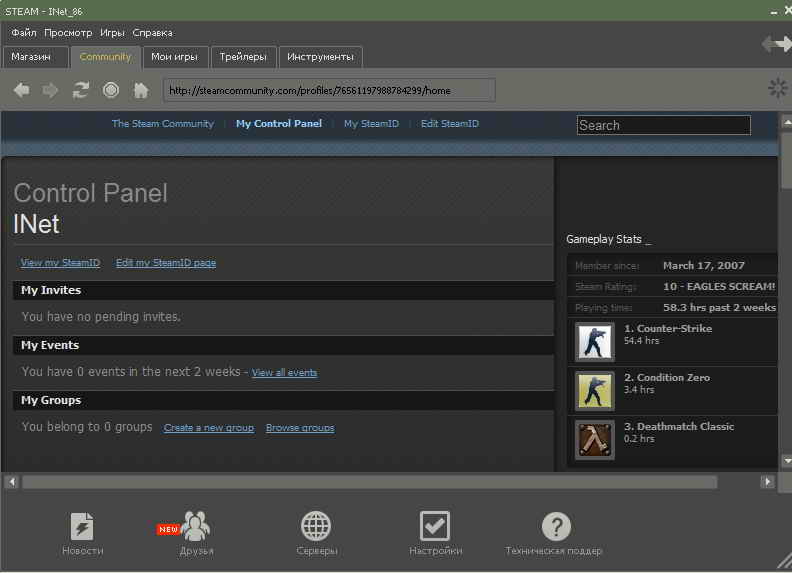Open the Файл menu
The width and height of the screenshot is (792, 573).
(x=24, y=33)
